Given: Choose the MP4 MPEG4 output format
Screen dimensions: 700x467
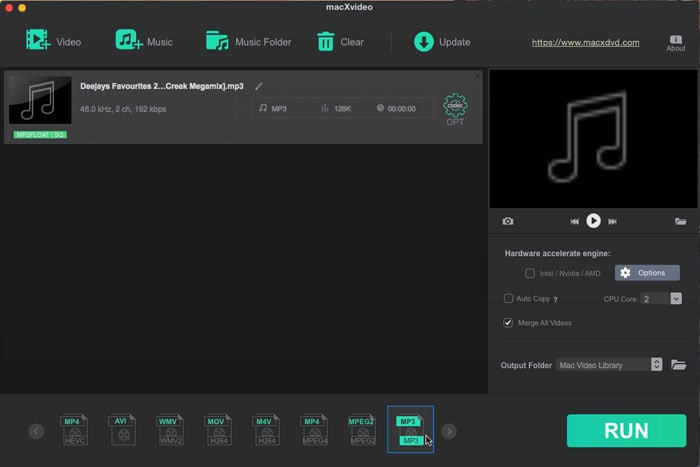Looking at the screenshot, I should pos(314,429).
